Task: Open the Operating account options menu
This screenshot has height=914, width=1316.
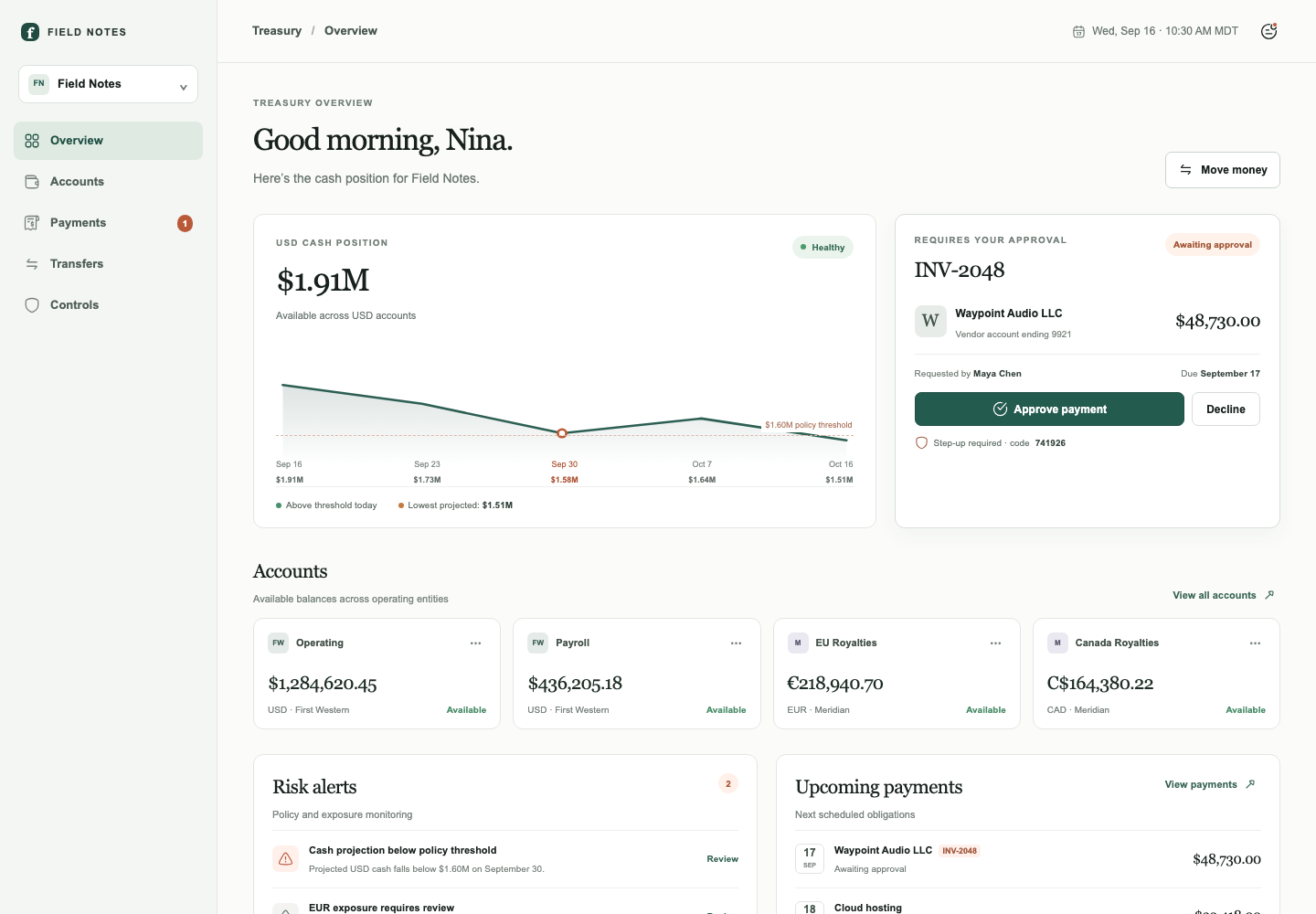Action: pos(476,643)
